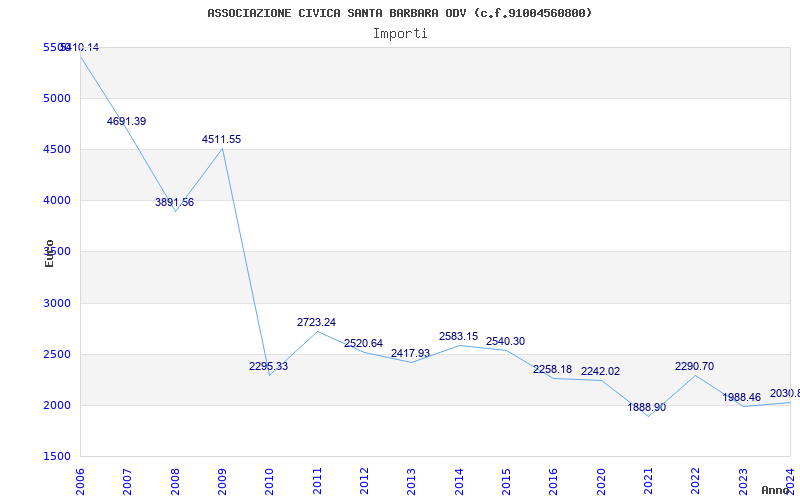Click the data label 2540.30
800x500 pixels.
tap(506, 341)
